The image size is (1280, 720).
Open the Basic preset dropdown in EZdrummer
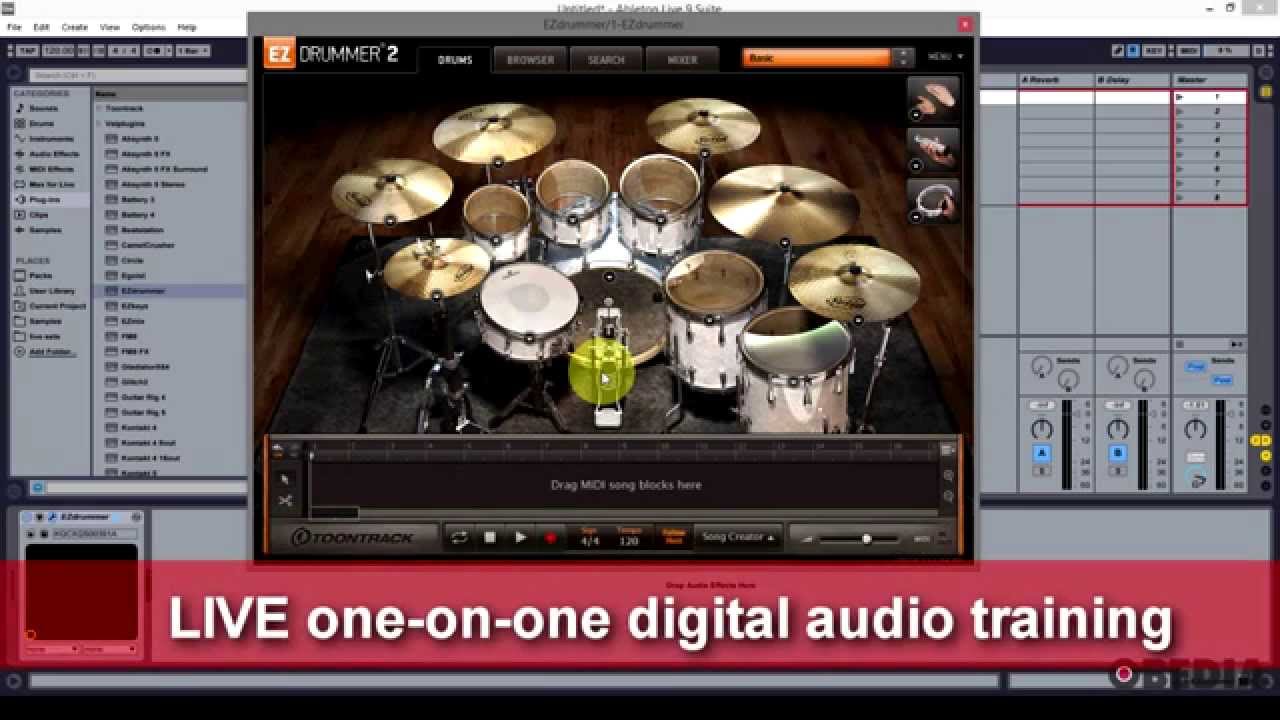[817, 58]
